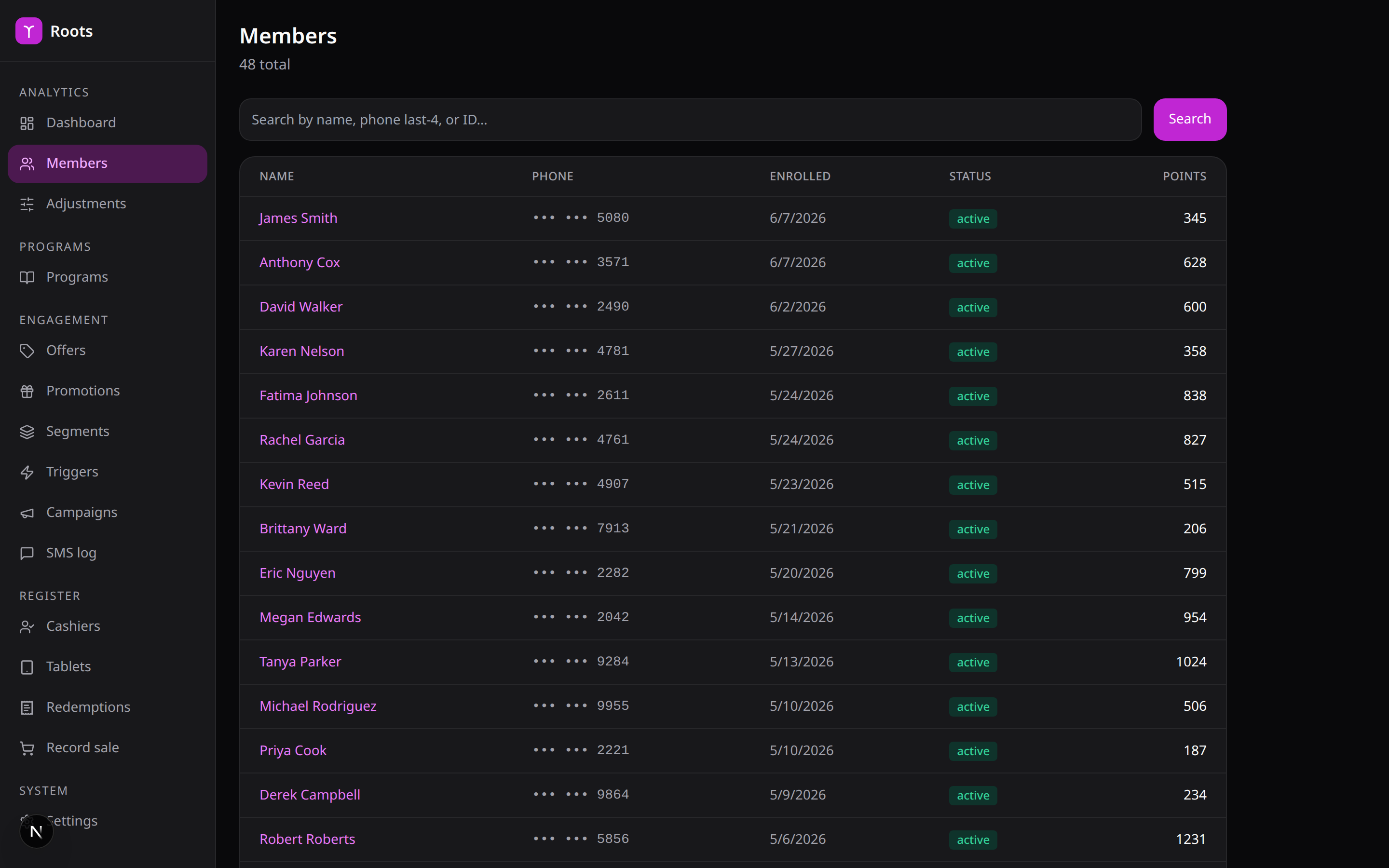The image size is (1389, 868).
Task: Click the 1024 points value for Tanya Parker
Action: click(x=1191, y=662)
